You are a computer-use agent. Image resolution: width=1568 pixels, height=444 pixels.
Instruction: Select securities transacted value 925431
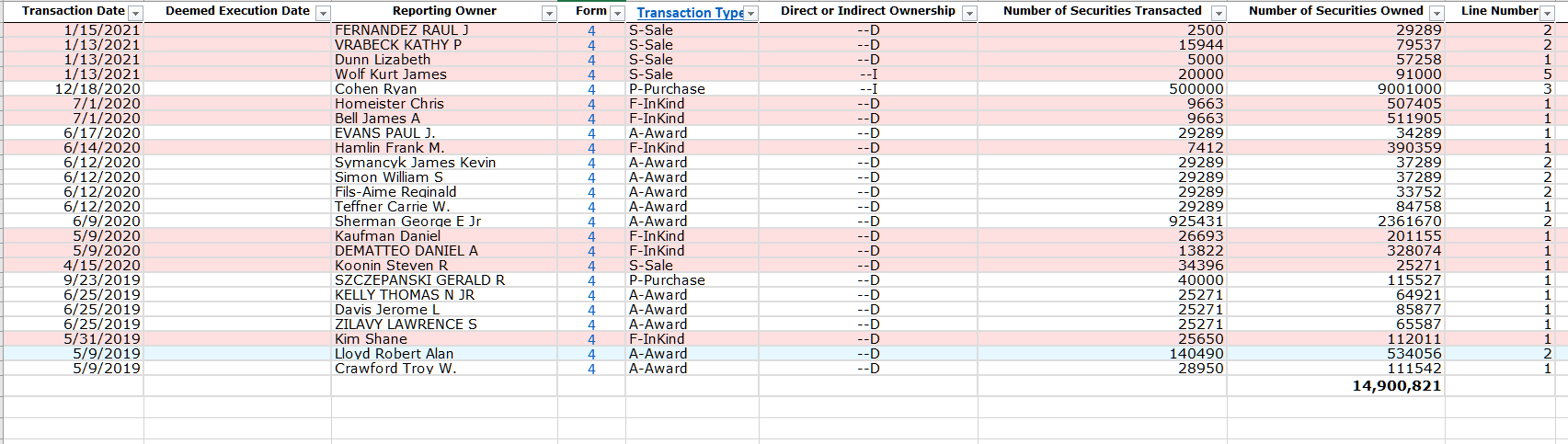tap(1102, 222)
